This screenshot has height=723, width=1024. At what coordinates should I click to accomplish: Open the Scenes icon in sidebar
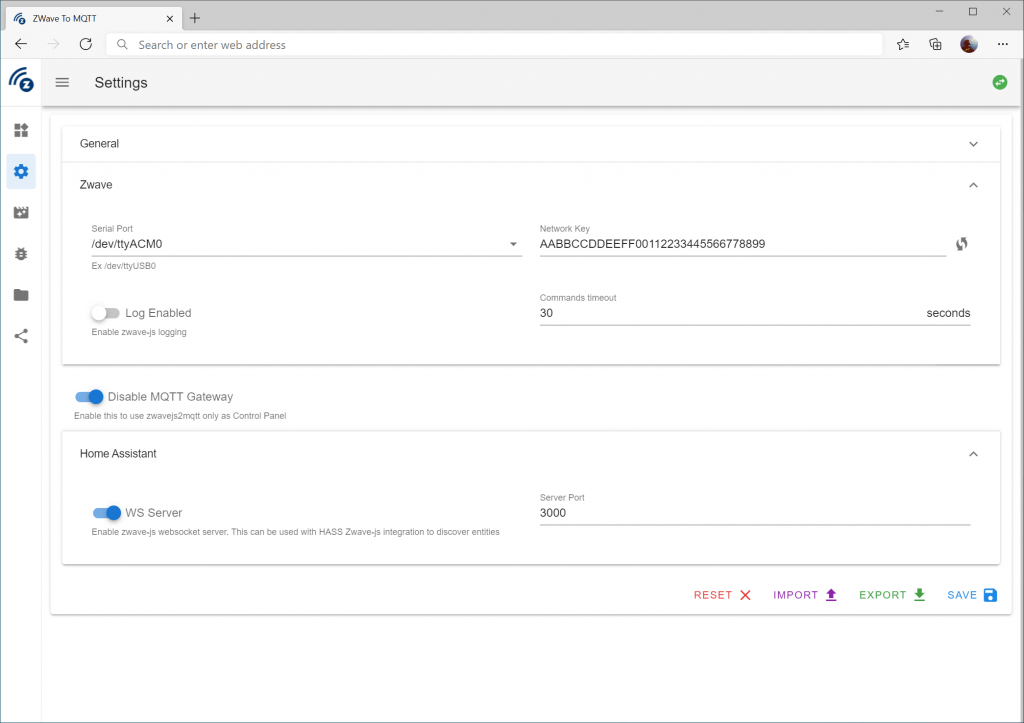tap(21, 212)
